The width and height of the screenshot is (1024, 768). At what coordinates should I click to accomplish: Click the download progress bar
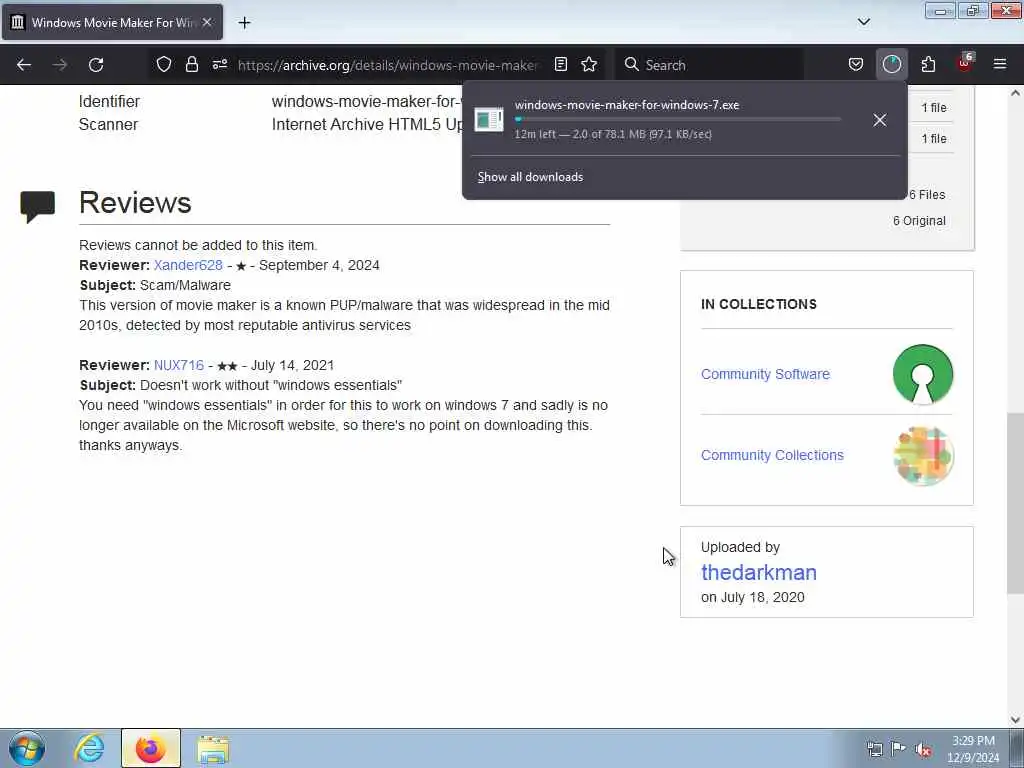tap(678, 120)
